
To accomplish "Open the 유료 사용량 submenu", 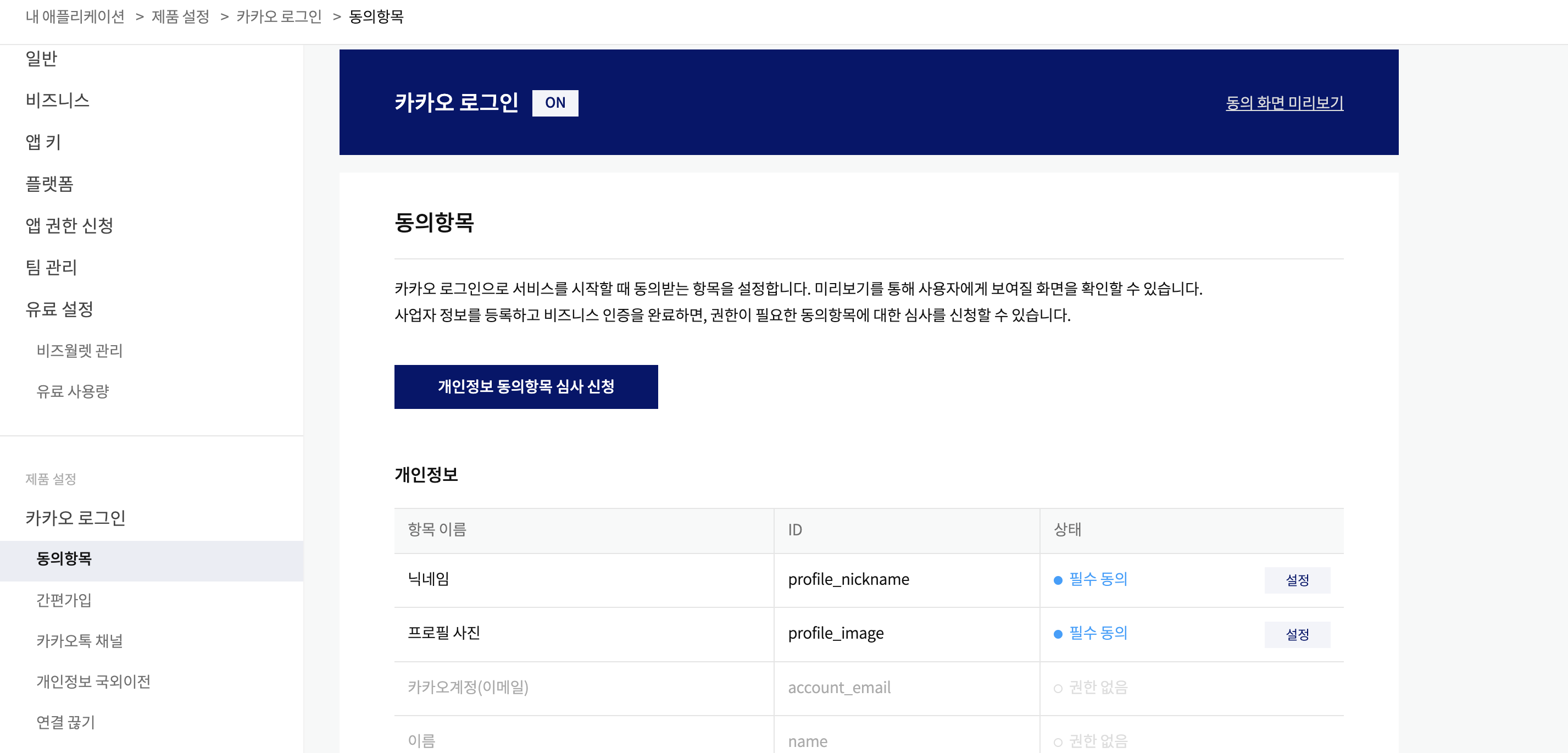I will [73, 391].
